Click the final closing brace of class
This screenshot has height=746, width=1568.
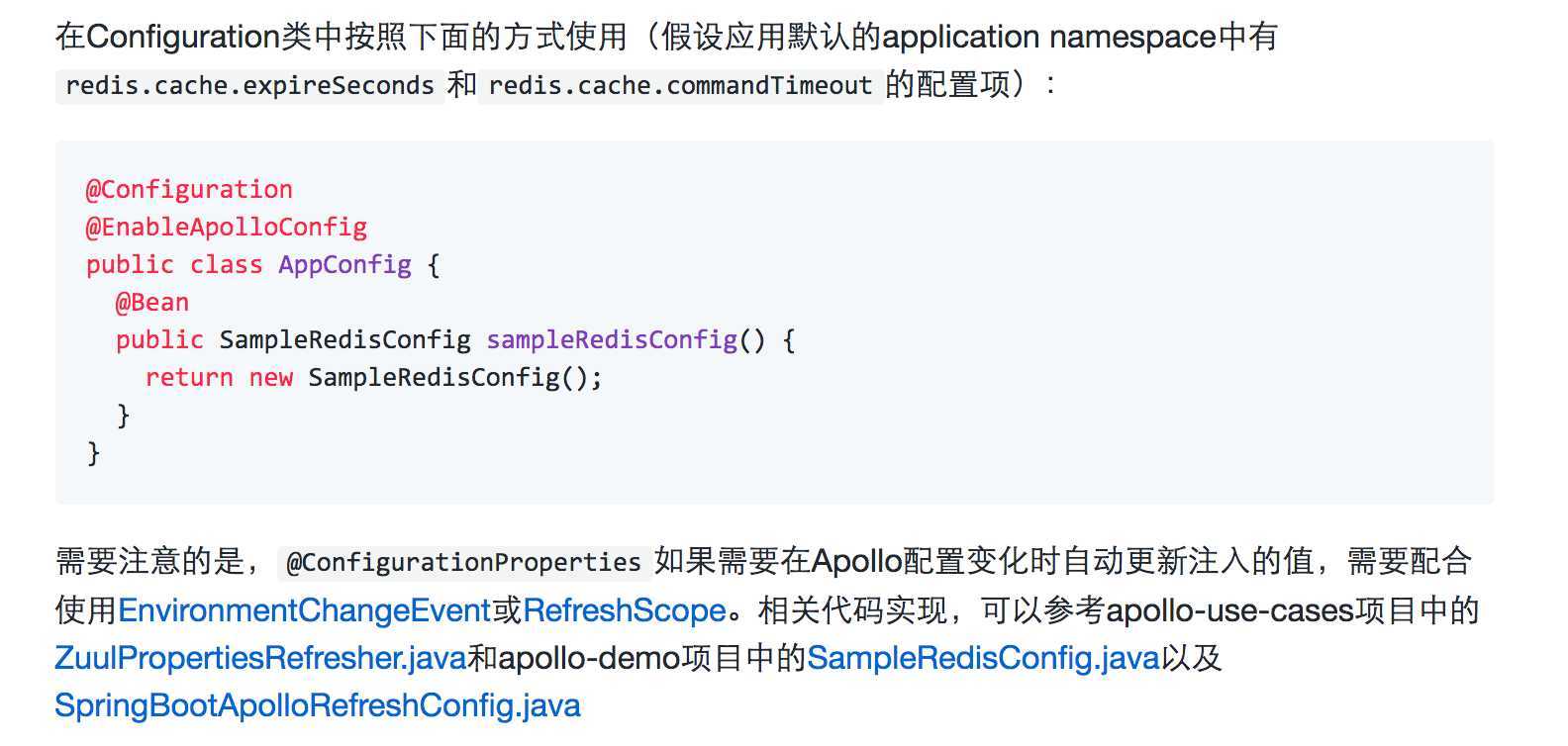click(x=94, y=453)
